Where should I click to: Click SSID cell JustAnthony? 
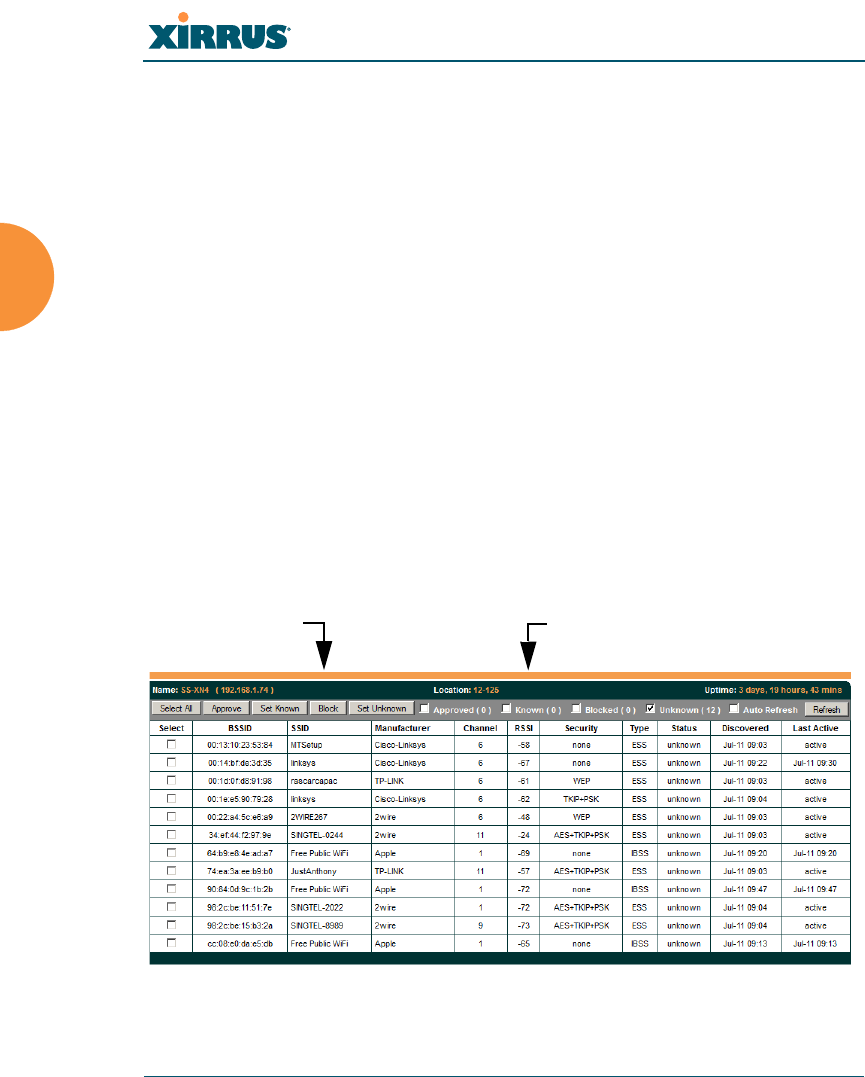(313, 872)
